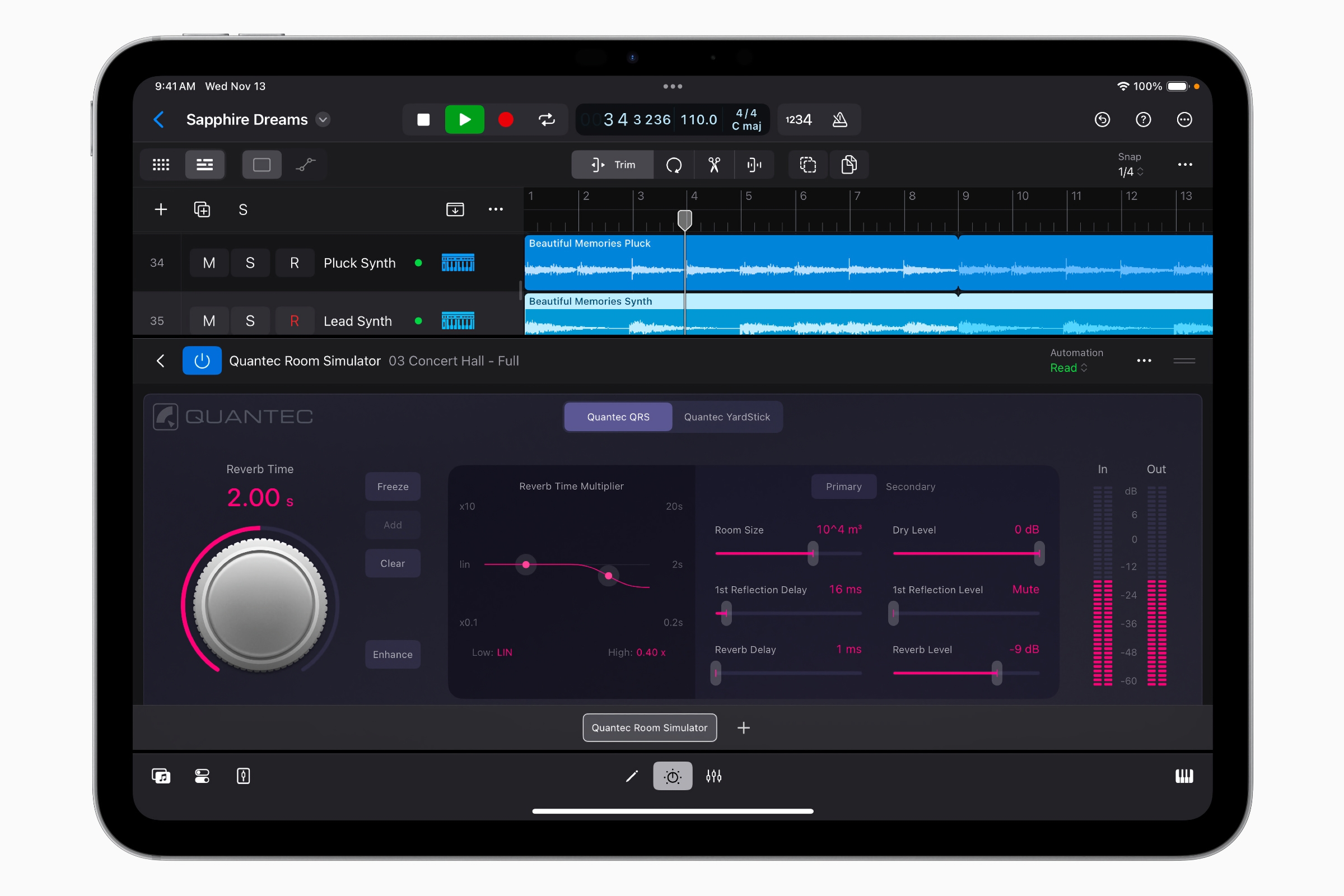1344x896 pixels.
Task: Select the Fade tool next to scissors
Action: [x=754, y=165]
